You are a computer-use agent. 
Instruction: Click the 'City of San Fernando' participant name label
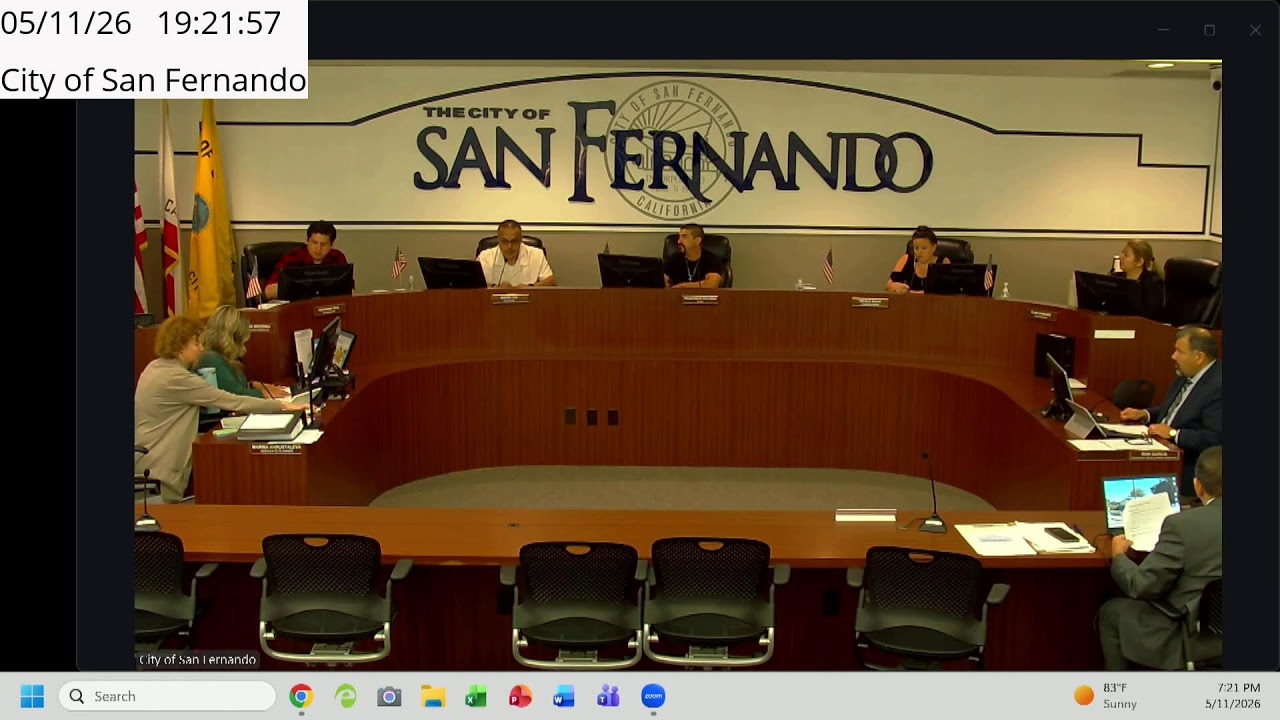[x=197, y=660]
